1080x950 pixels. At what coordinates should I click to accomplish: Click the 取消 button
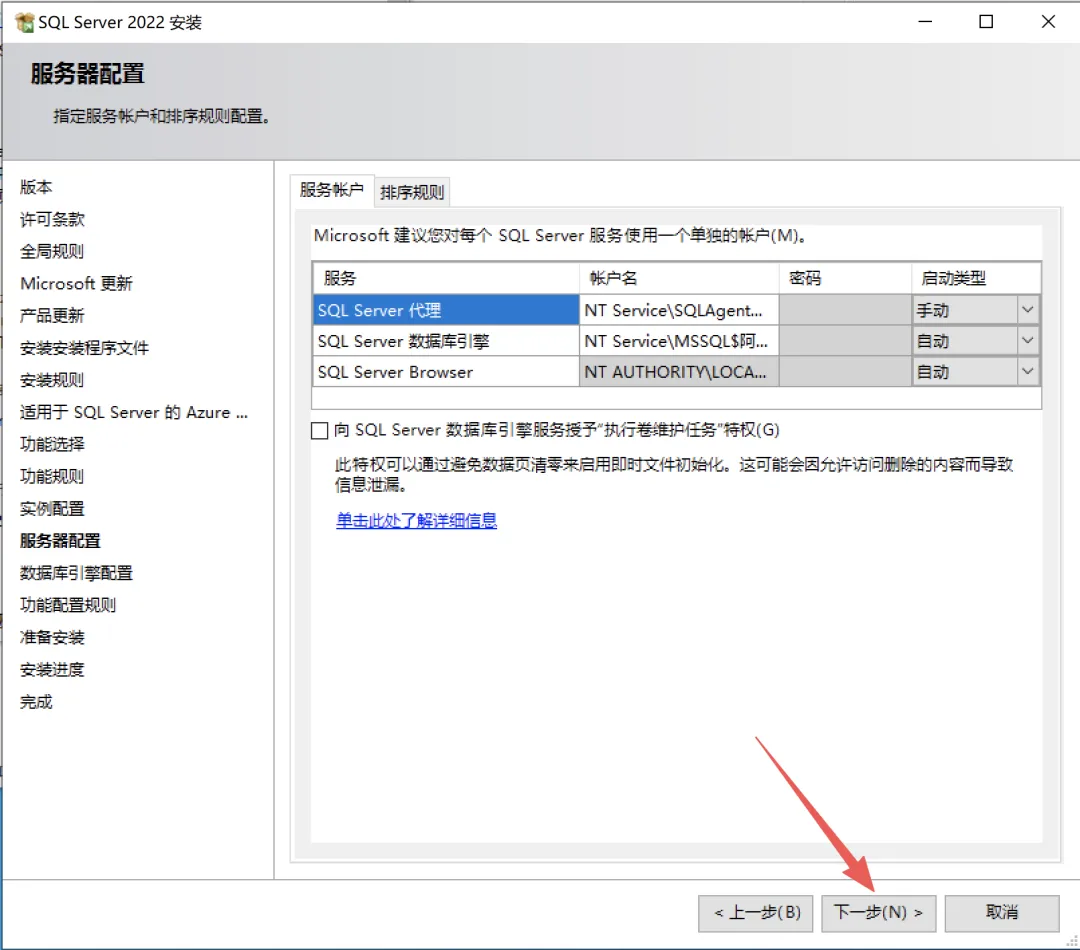point(1001,913)
